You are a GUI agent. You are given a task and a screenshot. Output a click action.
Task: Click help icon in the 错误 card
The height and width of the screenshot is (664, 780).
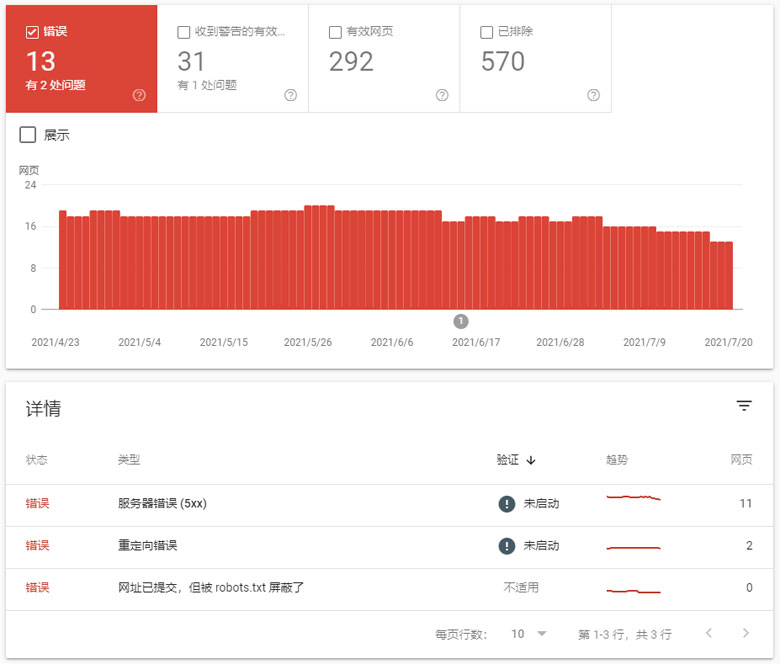(x=139, y=96)
